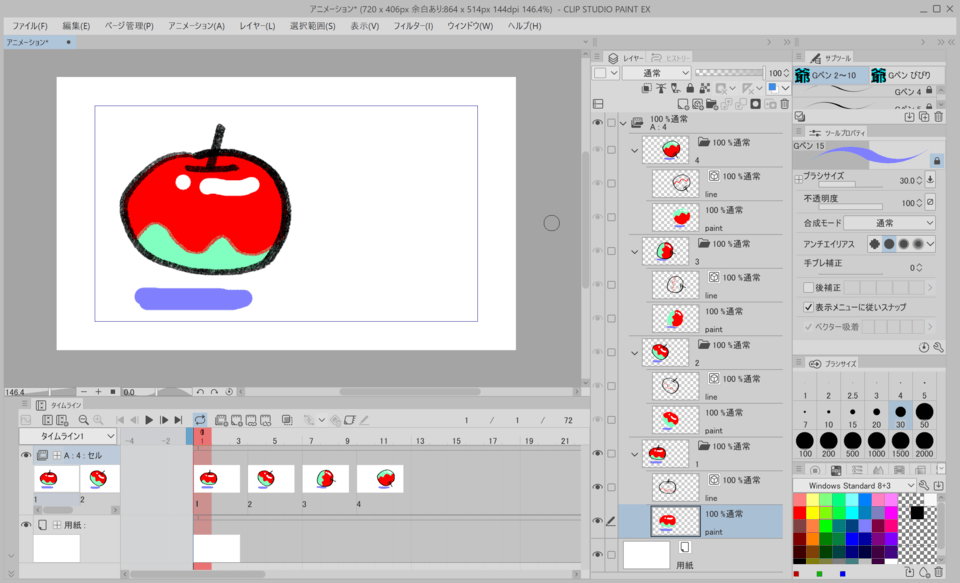Open the Filter menu
Screen dimensions: 960x583
tap(413, 26)
